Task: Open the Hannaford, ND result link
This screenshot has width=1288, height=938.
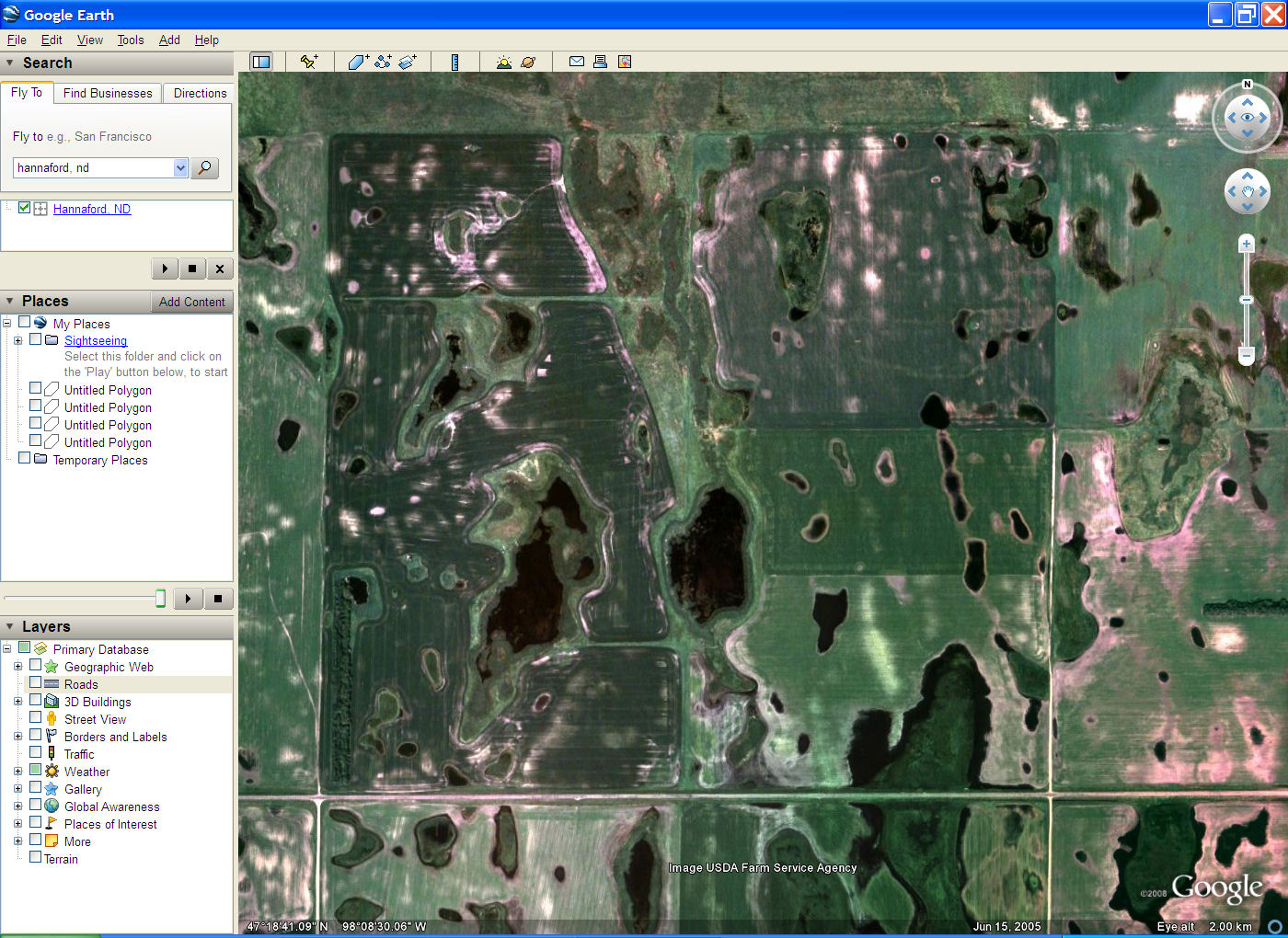Action: tap(92, 209)
